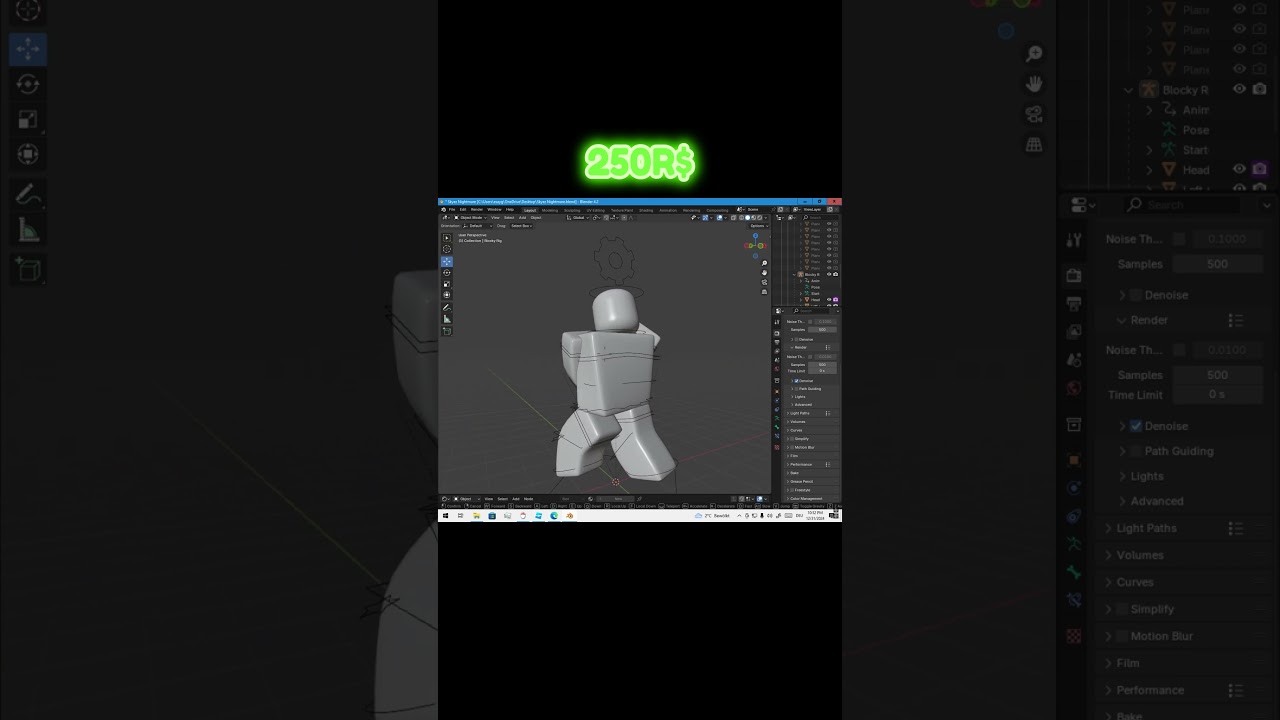
Task: Click the New button in bottom editor header
Action: click(x=616, y=499)
